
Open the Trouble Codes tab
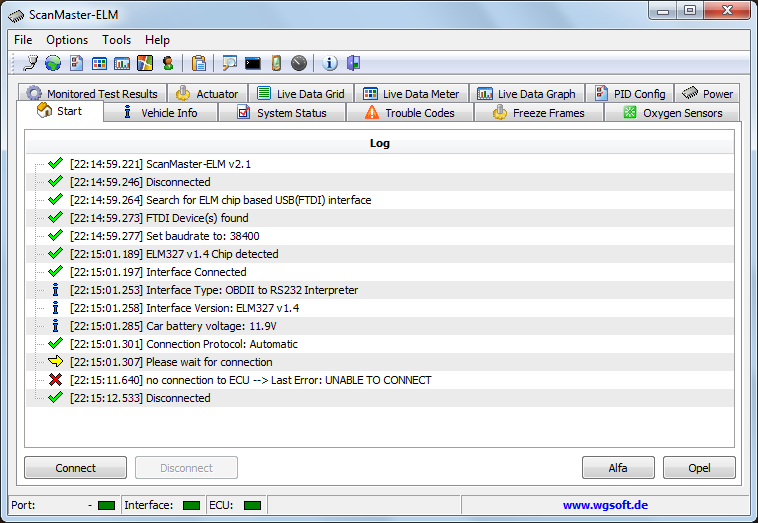410,113
